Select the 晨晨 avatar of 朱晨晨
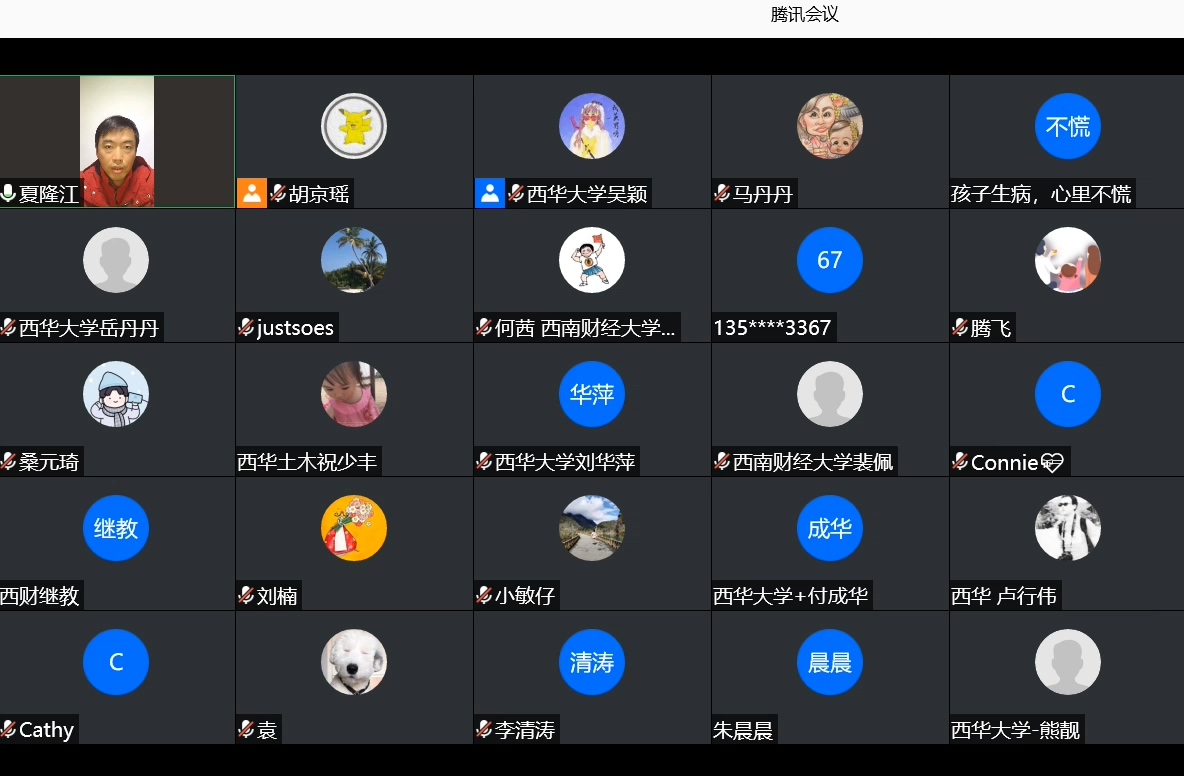 [830, 662]
